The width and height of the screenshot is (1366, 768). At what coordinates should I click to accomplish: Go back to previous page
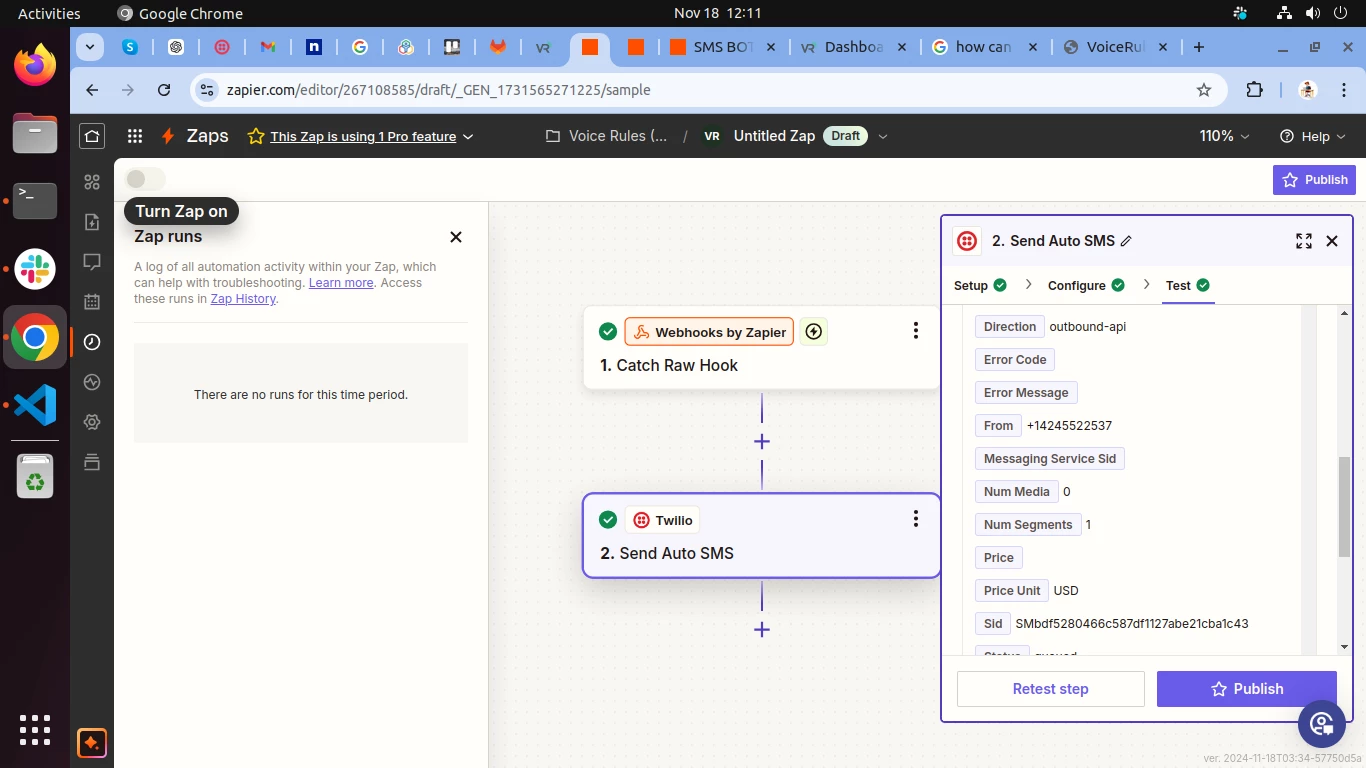tap(92, 90)
